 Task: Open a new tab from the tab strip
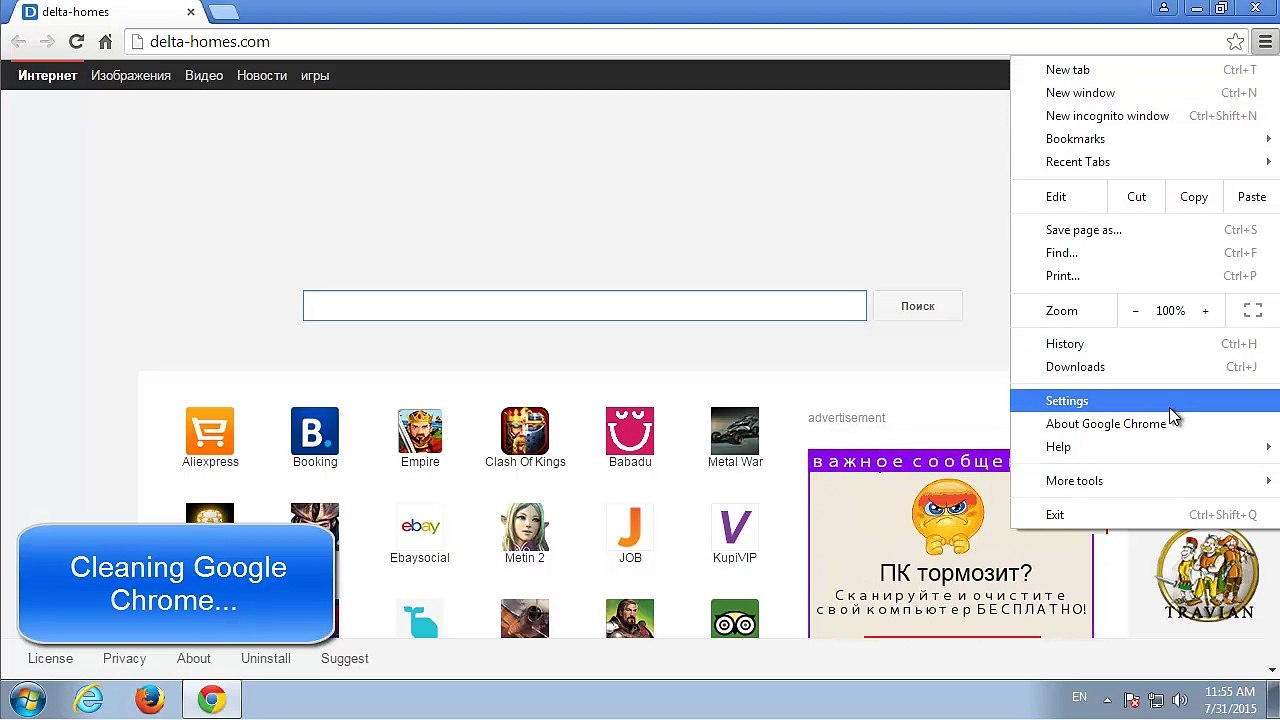[x=224, y=12]
